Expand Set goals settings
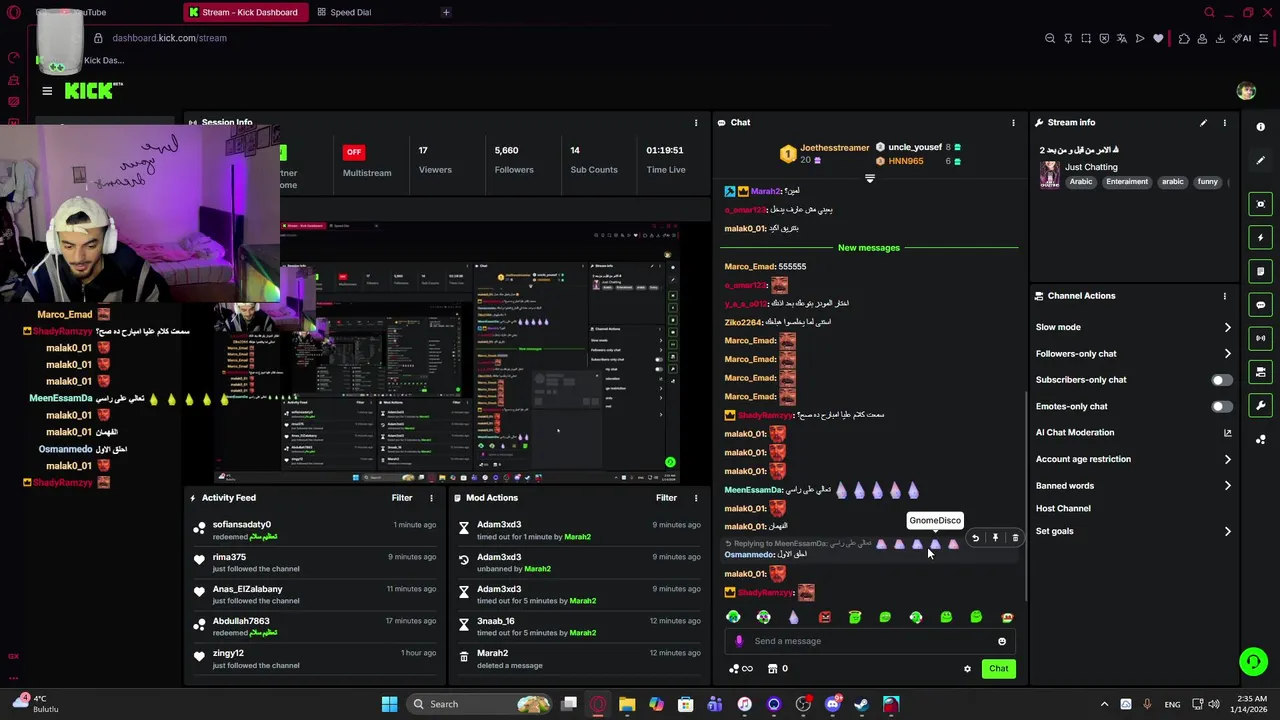This screenshot has width=1280, height=720. tap(1228, 532)
